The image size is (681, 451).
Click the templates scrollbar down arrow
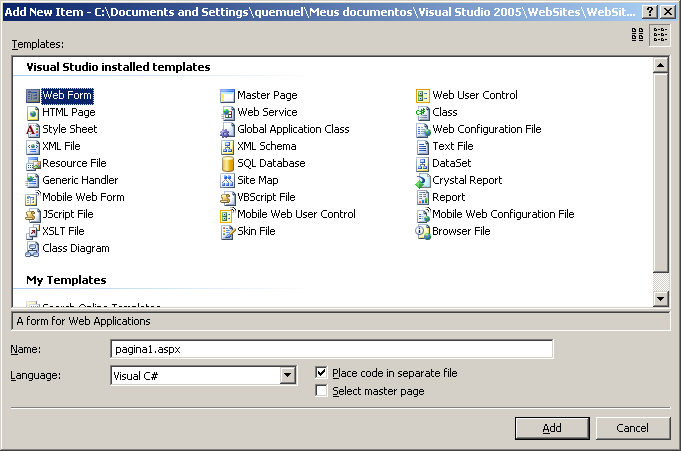coord(660,298)
